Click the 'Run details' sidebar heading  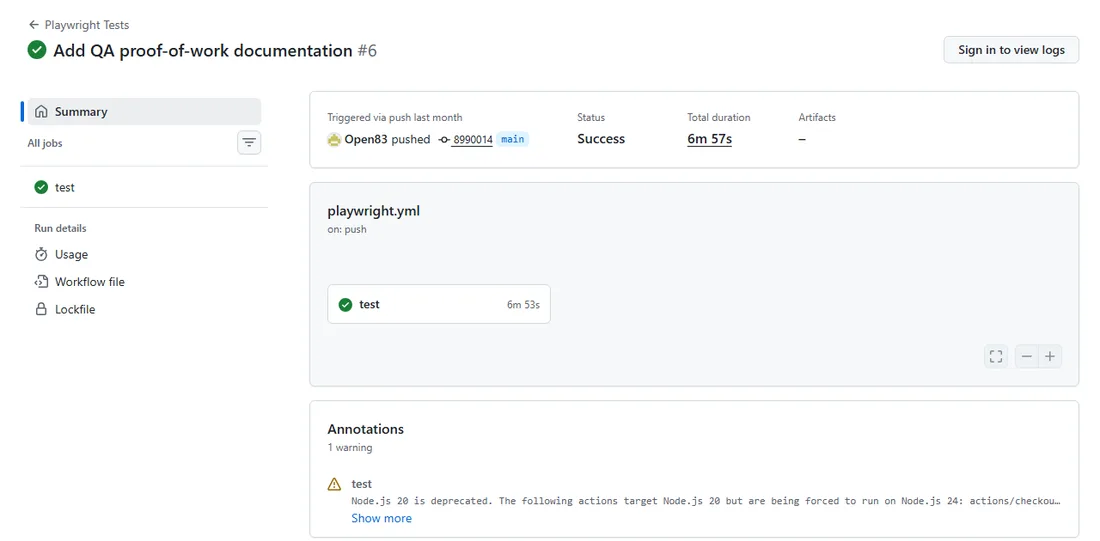click(60, 228)
